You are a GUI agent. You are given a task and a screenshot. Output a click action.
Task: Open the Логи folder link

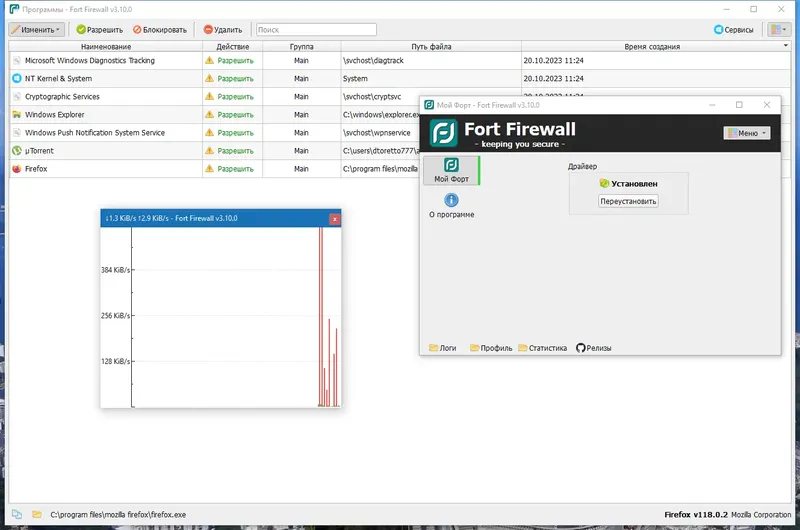(442, 348)
